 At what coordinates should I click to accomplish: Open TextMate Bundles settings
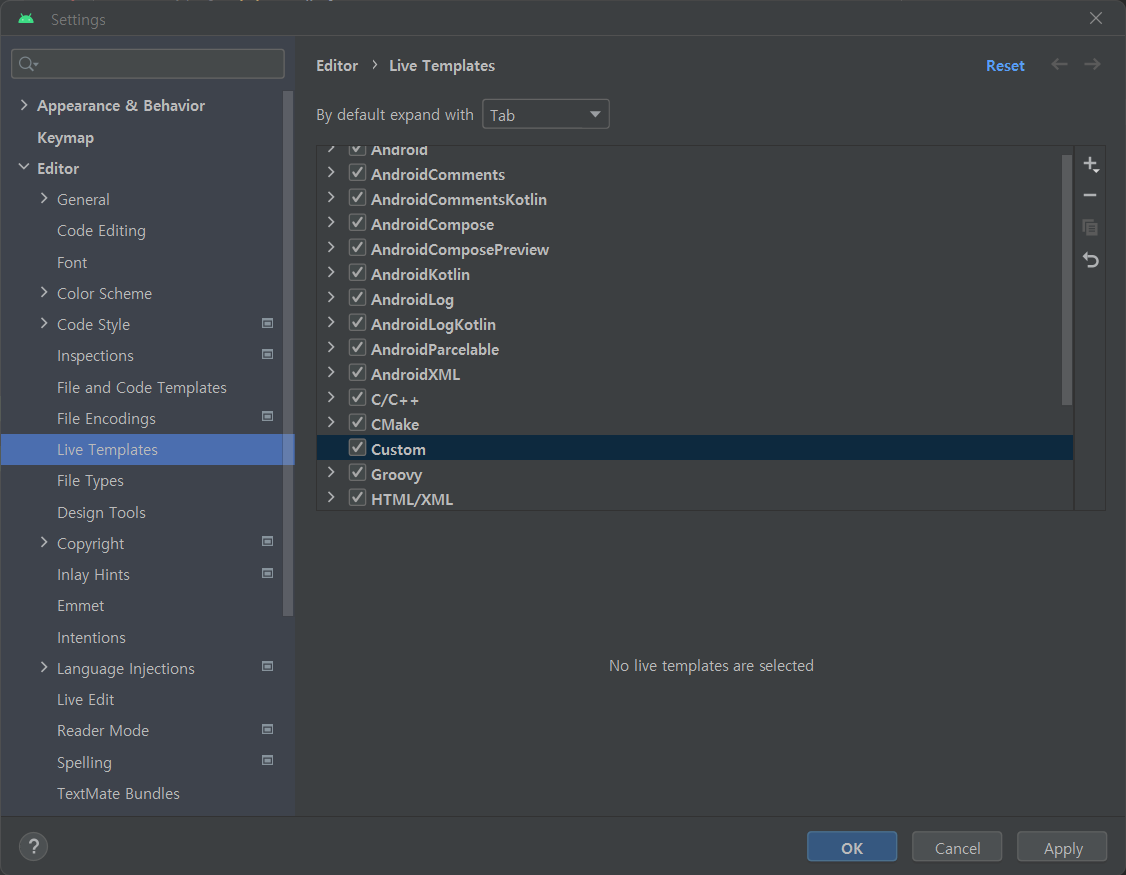point(118,793)
